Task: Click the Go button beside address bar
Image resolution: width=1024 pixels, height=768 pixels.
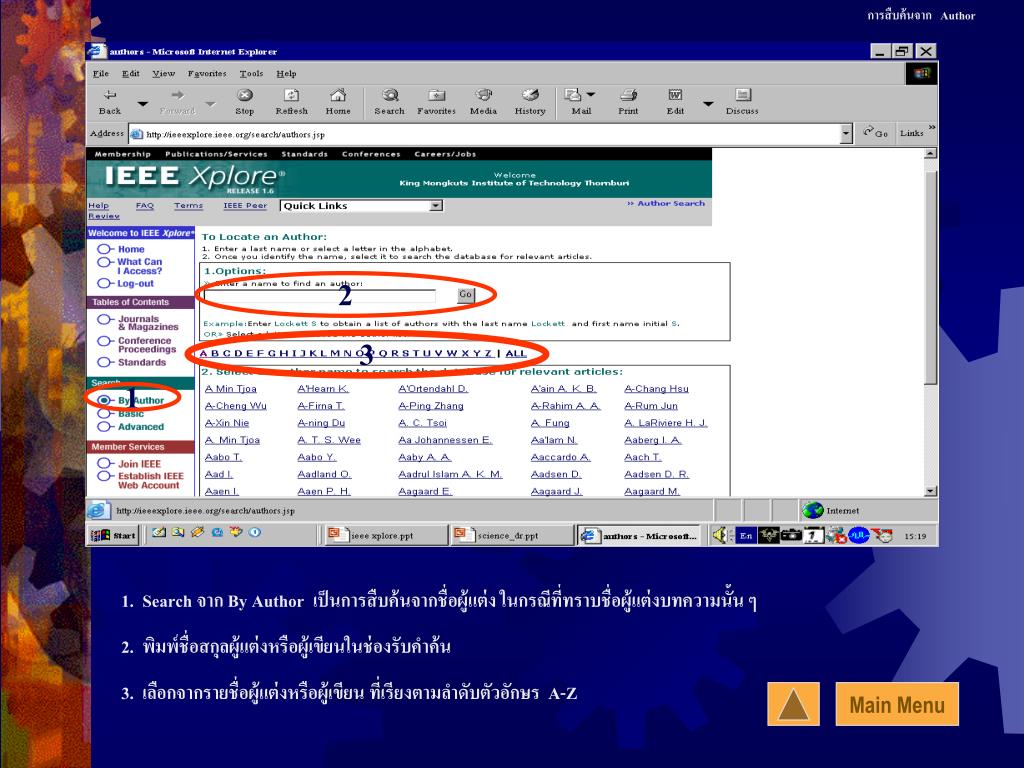Action: [x=875, y=133]
